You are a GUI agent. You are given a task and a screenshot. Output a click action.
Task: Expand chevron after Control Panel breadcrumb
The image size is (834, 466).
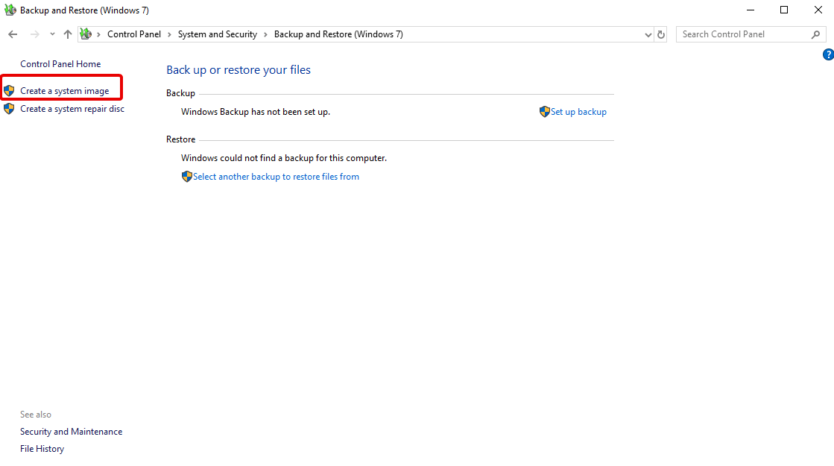point(169,34)
